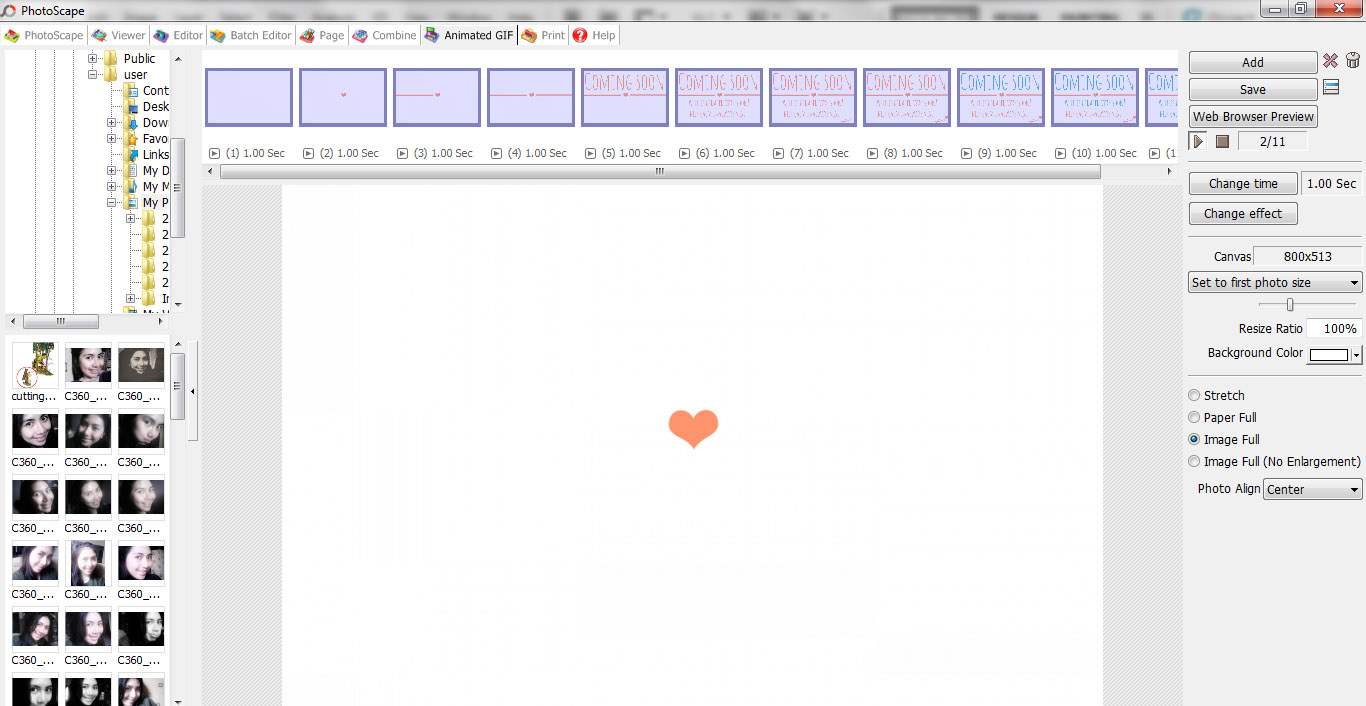
Task: Open the Combine tool
Action: point(384,35)
